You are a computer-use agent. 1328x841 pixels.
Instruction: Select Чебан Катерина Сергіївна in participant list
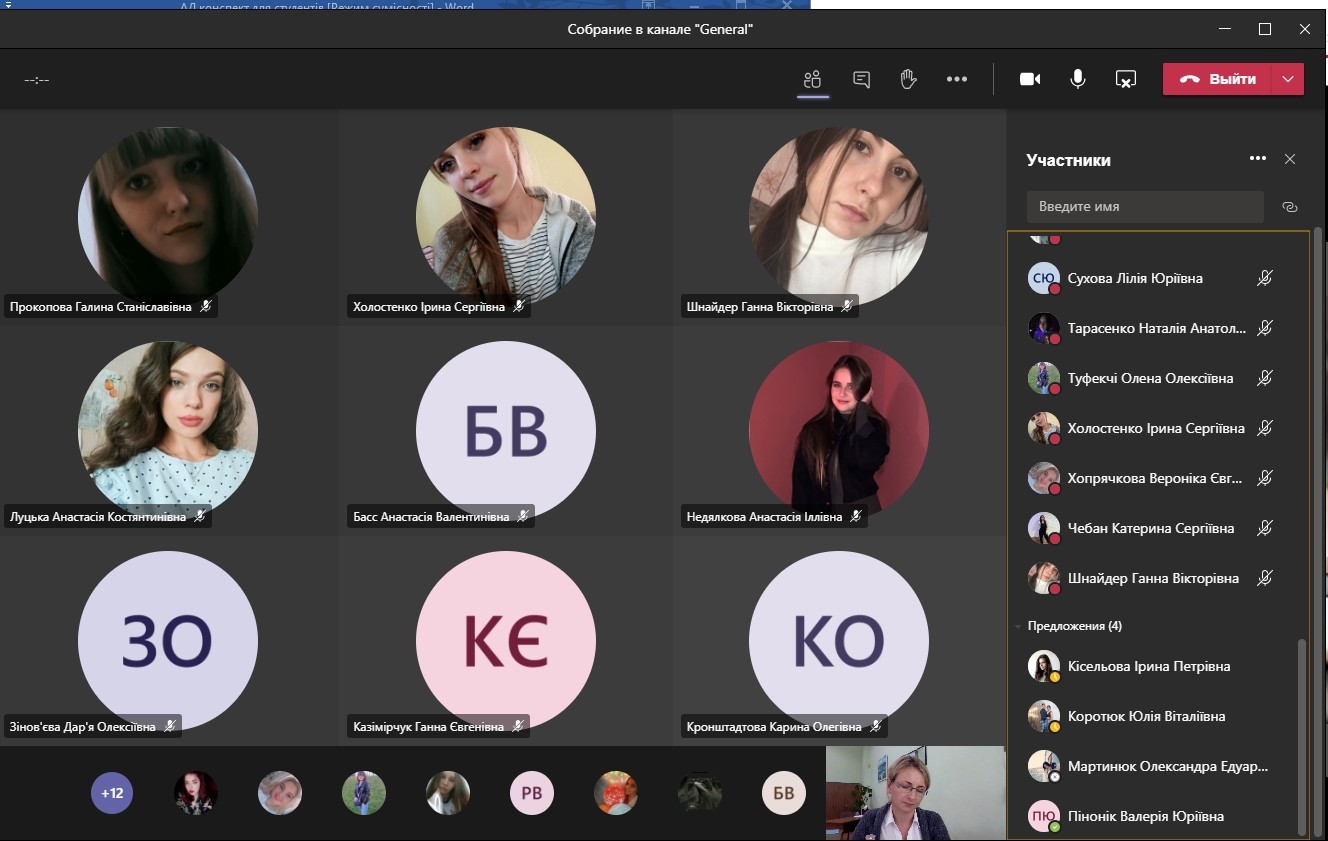tap(1150, 528)
